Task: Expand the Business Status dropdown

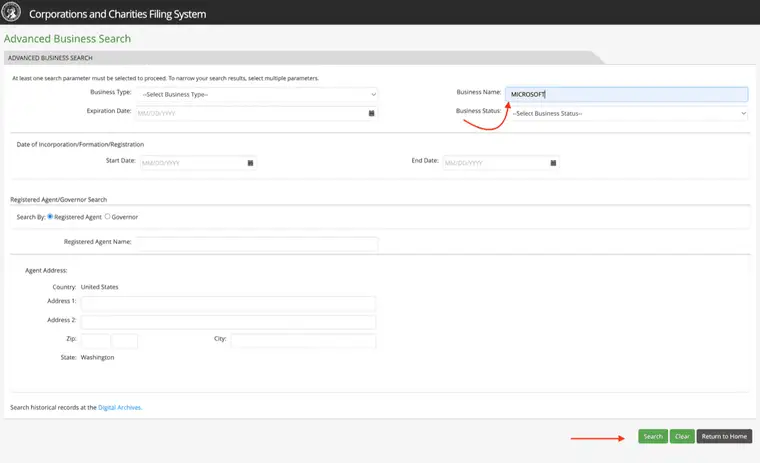Action: coord(627,113)
